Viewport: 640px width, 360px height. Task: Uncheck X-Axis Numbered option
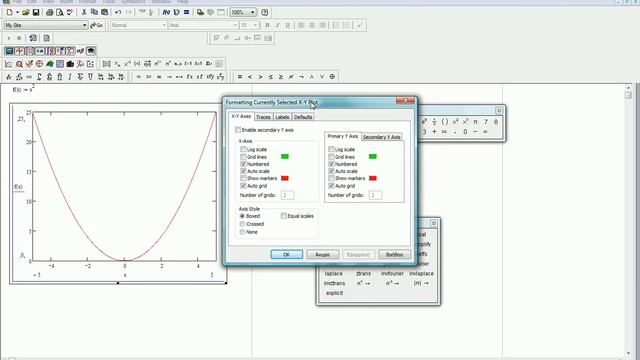(x=243, y=164)
